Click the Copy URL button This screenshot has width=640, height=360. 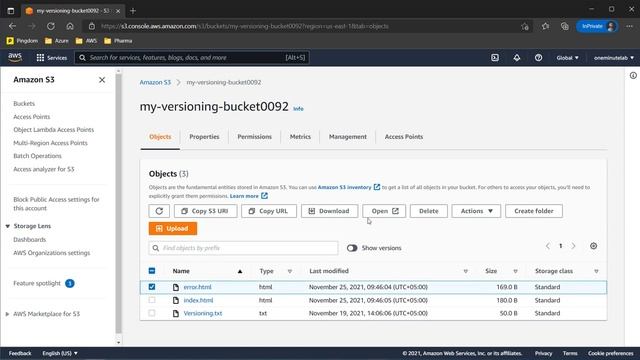[269, 211]
